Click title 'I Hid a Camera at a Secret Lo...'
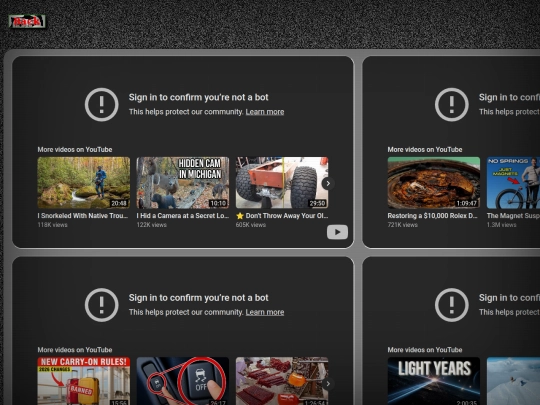 click(x=183, y=216)
